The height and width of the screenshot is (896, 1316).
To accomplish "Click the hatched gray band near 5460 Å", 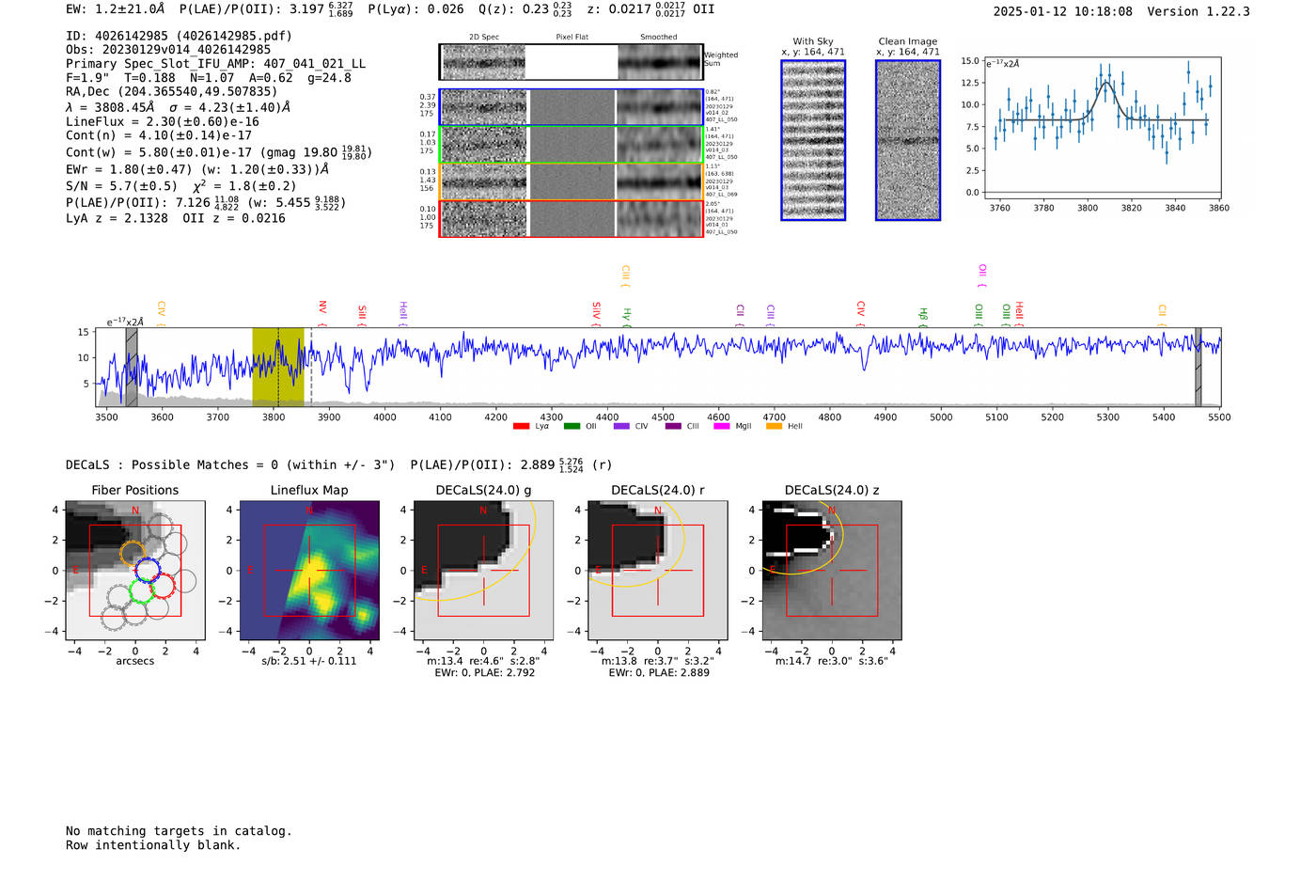I will 1198,367.
